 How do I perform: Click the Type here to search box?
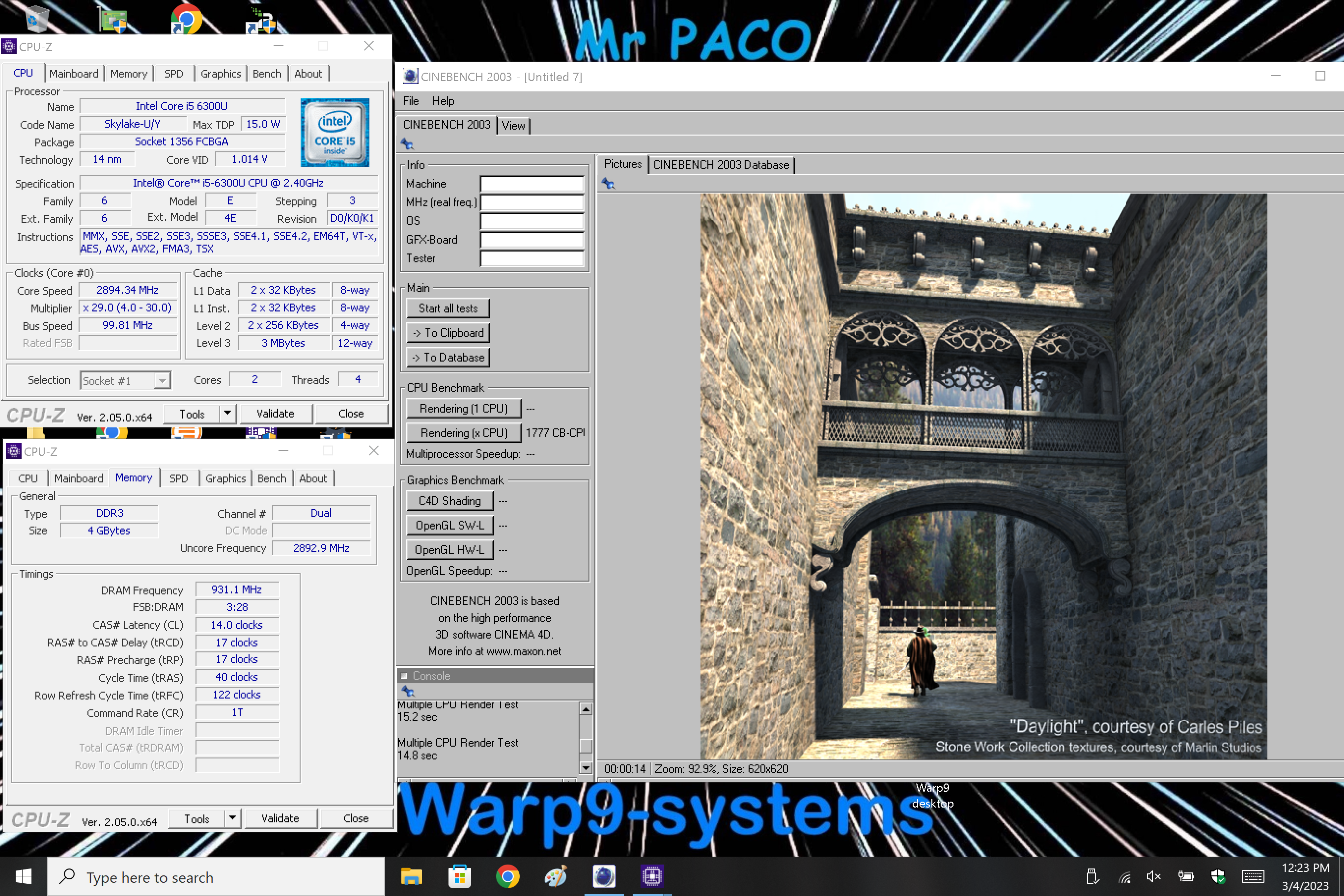[216, 876]
